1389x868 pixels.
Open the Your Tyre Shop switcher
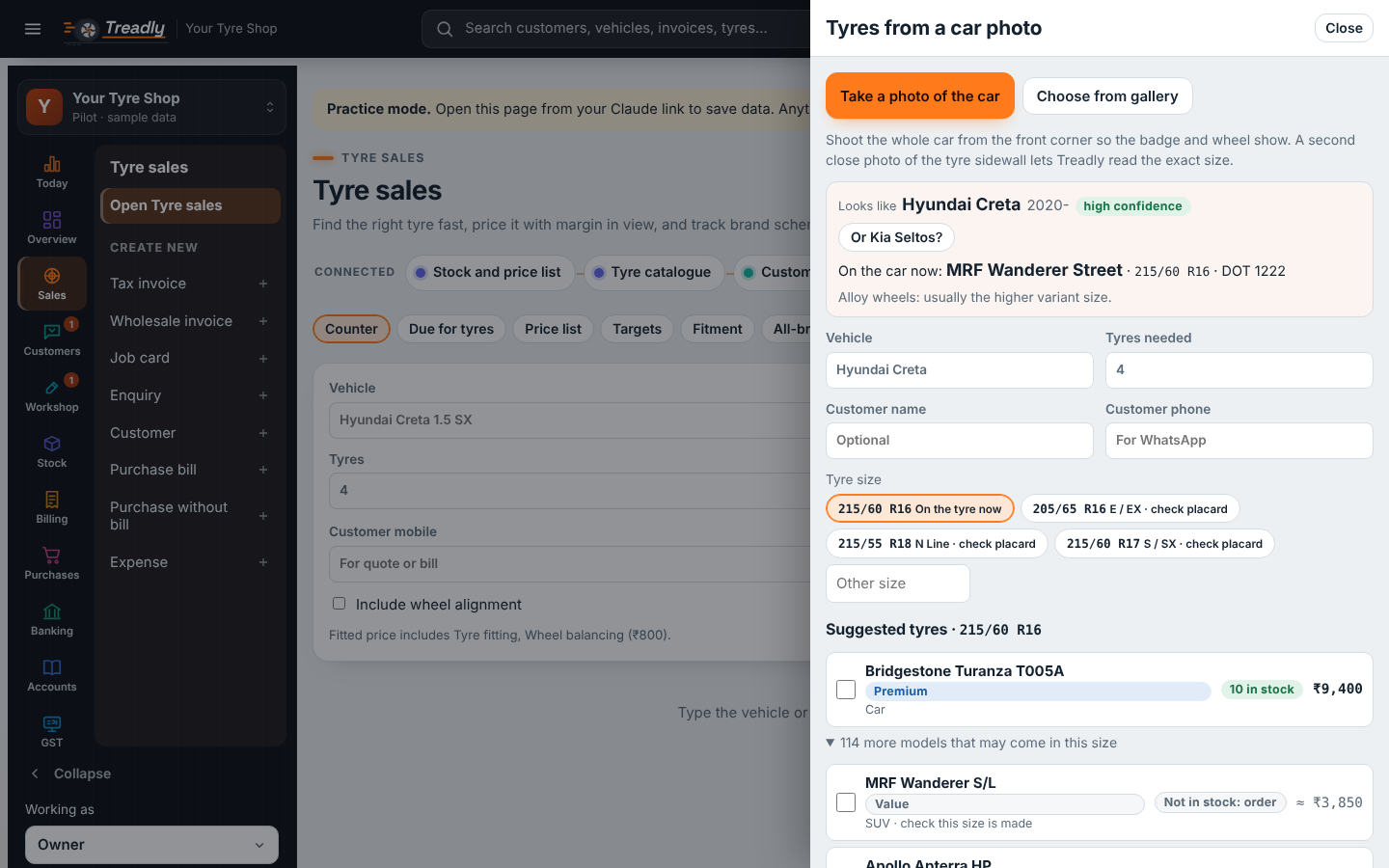(x=151, y=107)
